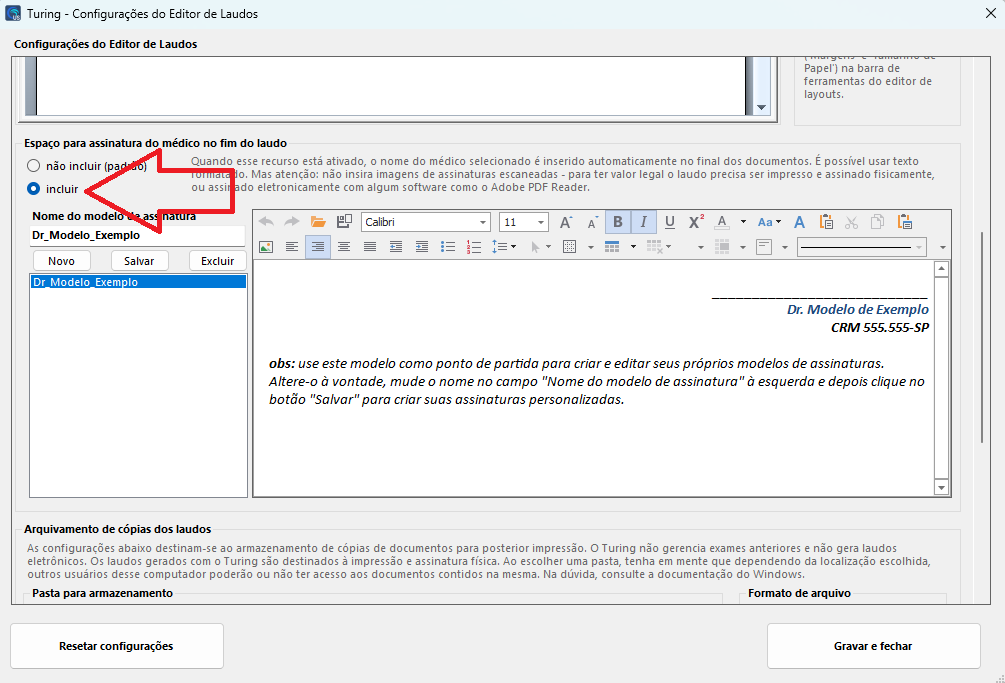Toggle Bold formatting in signature editor

point(618,222)
